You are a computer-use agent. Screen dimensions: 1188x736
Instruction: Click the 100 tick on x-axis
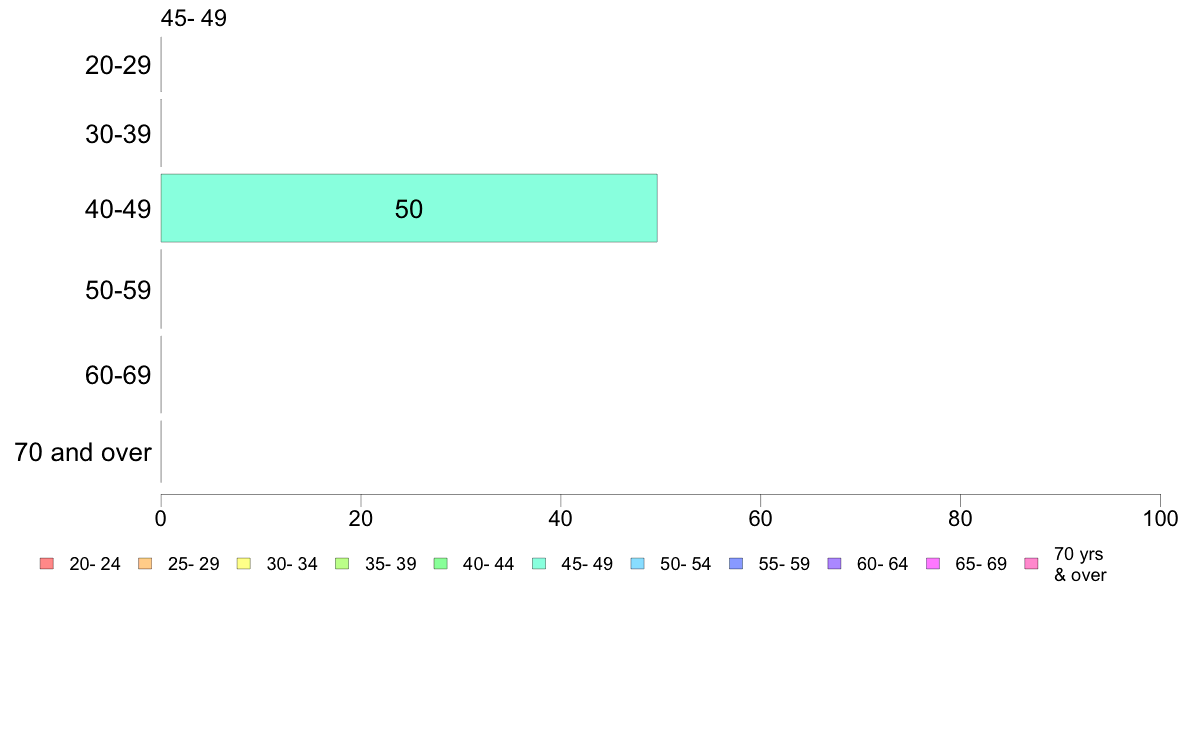click(x=1160, y=518)
